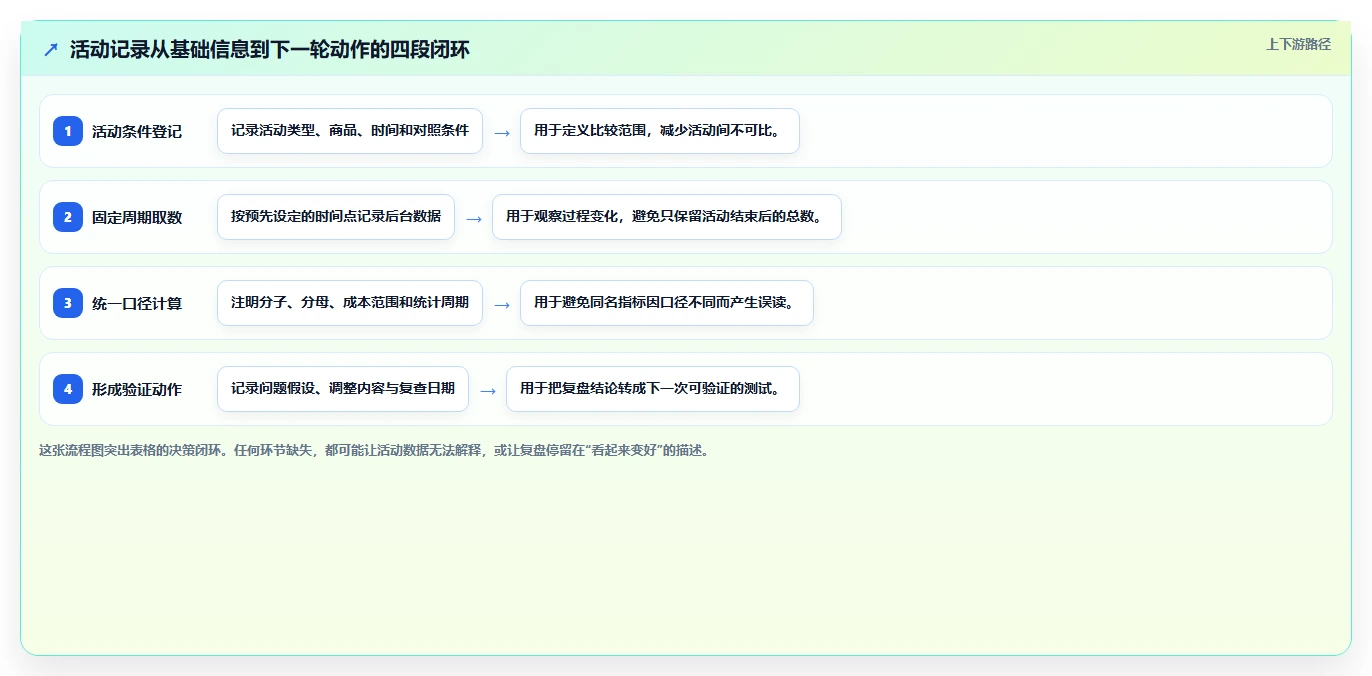Select the step 1 number badge

(x=68, y=131)
